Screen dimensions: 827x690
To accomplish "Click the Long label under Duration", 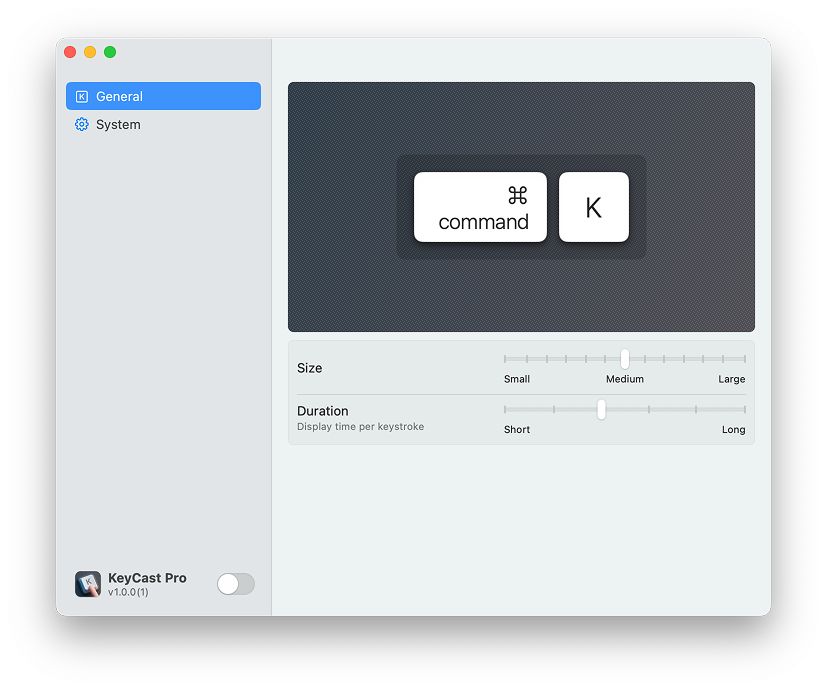I will 733,429.
